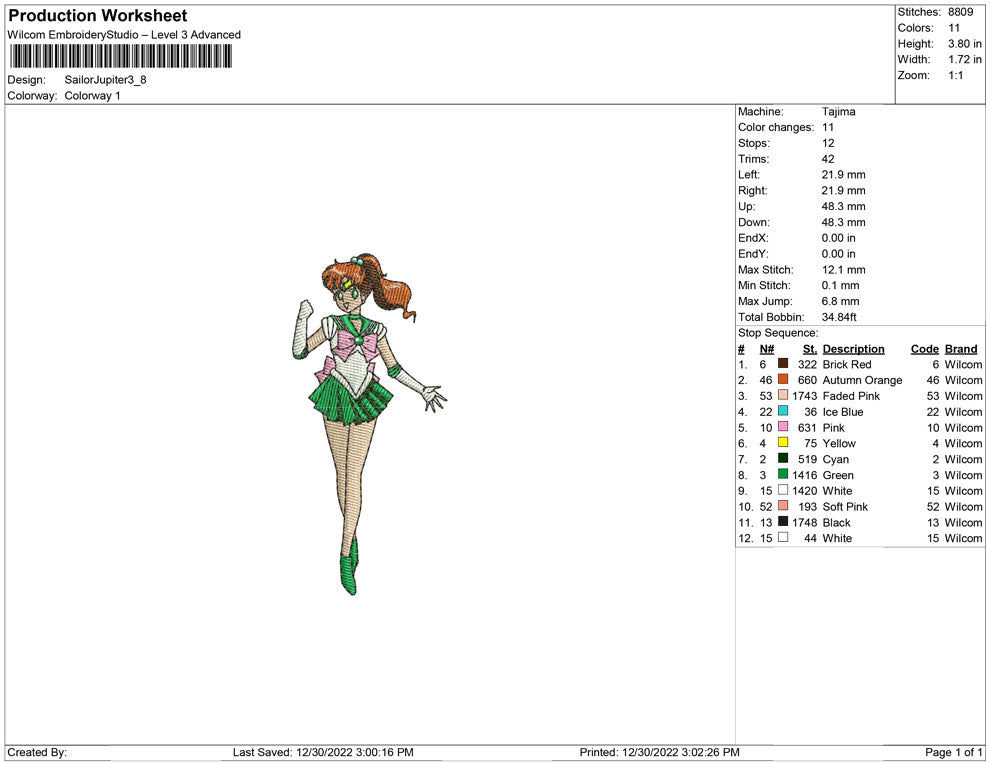The width and height of the screenshot is (990, 762).
Task: Select the Faded Pink thread swatch
Action: pos(781,396)
